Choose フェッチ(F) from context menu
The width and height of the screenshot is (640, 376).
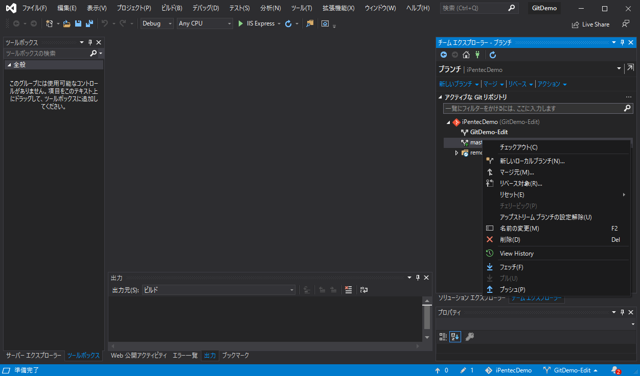click(556, 267)
